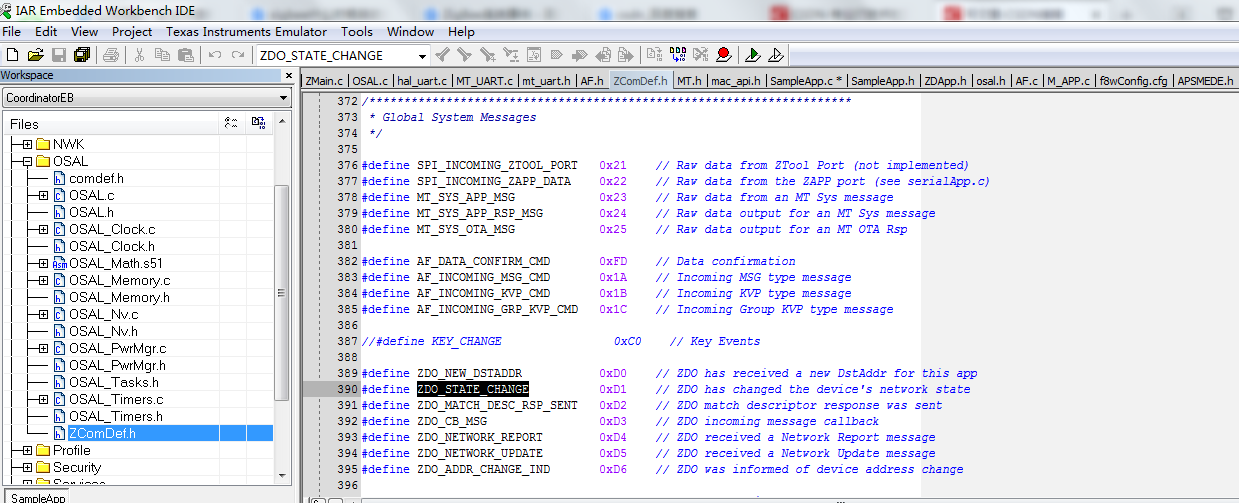Viewport: 1239px width, 503px height.
Task: Switch to the f8wConfig.cfg editor tab
Action: click(x=1134, y=81)
